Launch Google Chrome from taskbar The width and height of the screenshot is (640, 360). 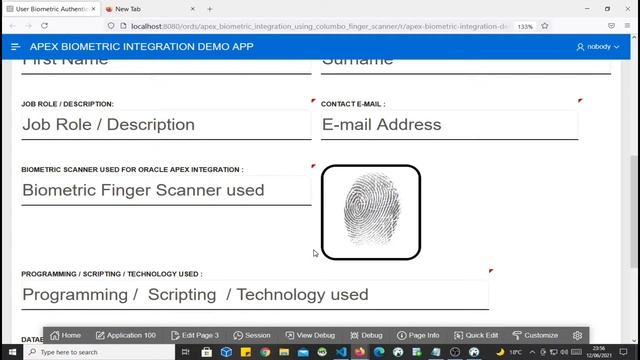(265, 352)
